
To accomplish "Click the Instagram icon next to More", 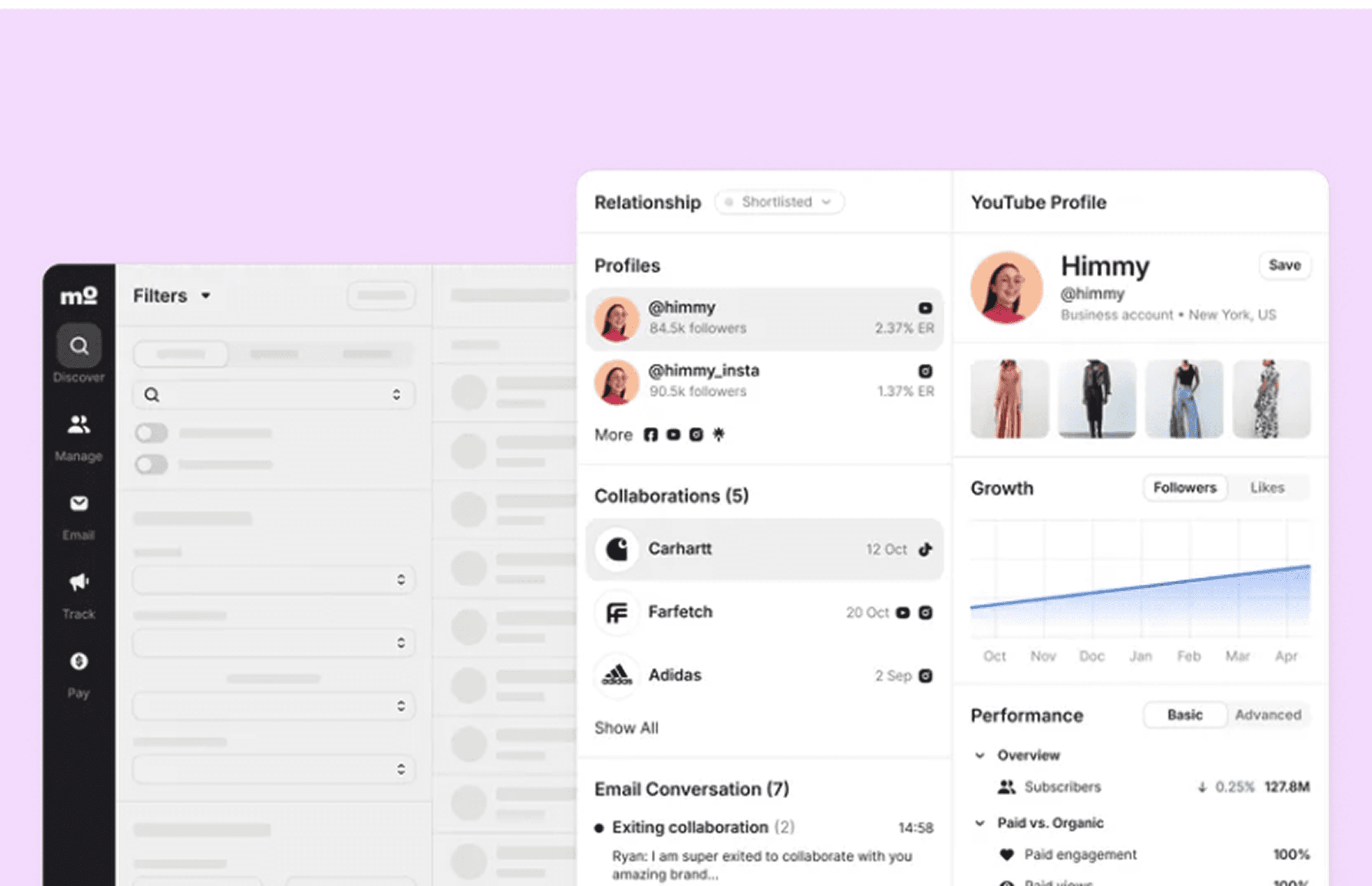I will point(696,434).
